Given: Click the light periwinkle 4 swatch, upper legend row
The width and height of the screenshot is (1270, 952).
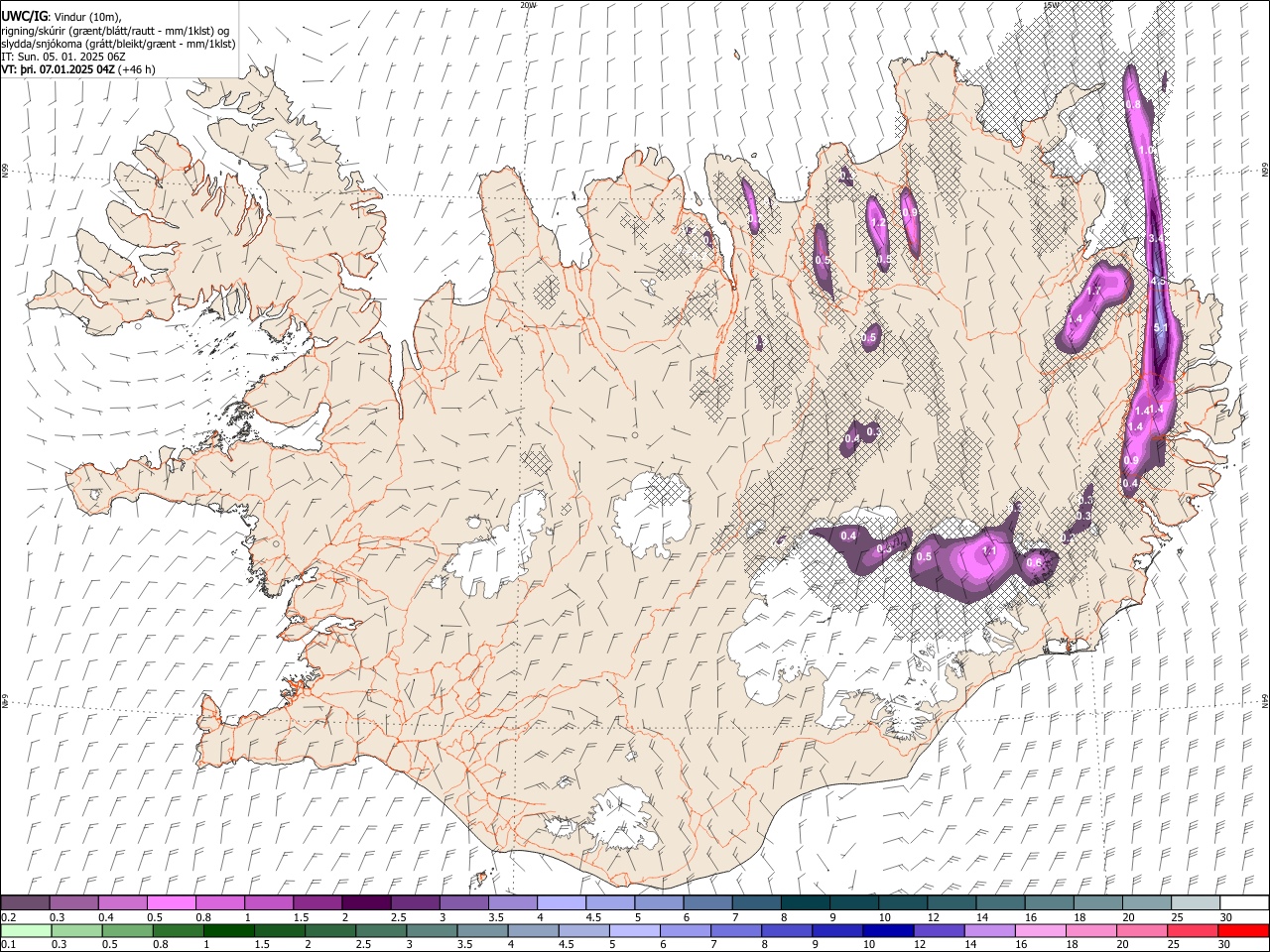Looking at the screenshot, I should [560, 902].
